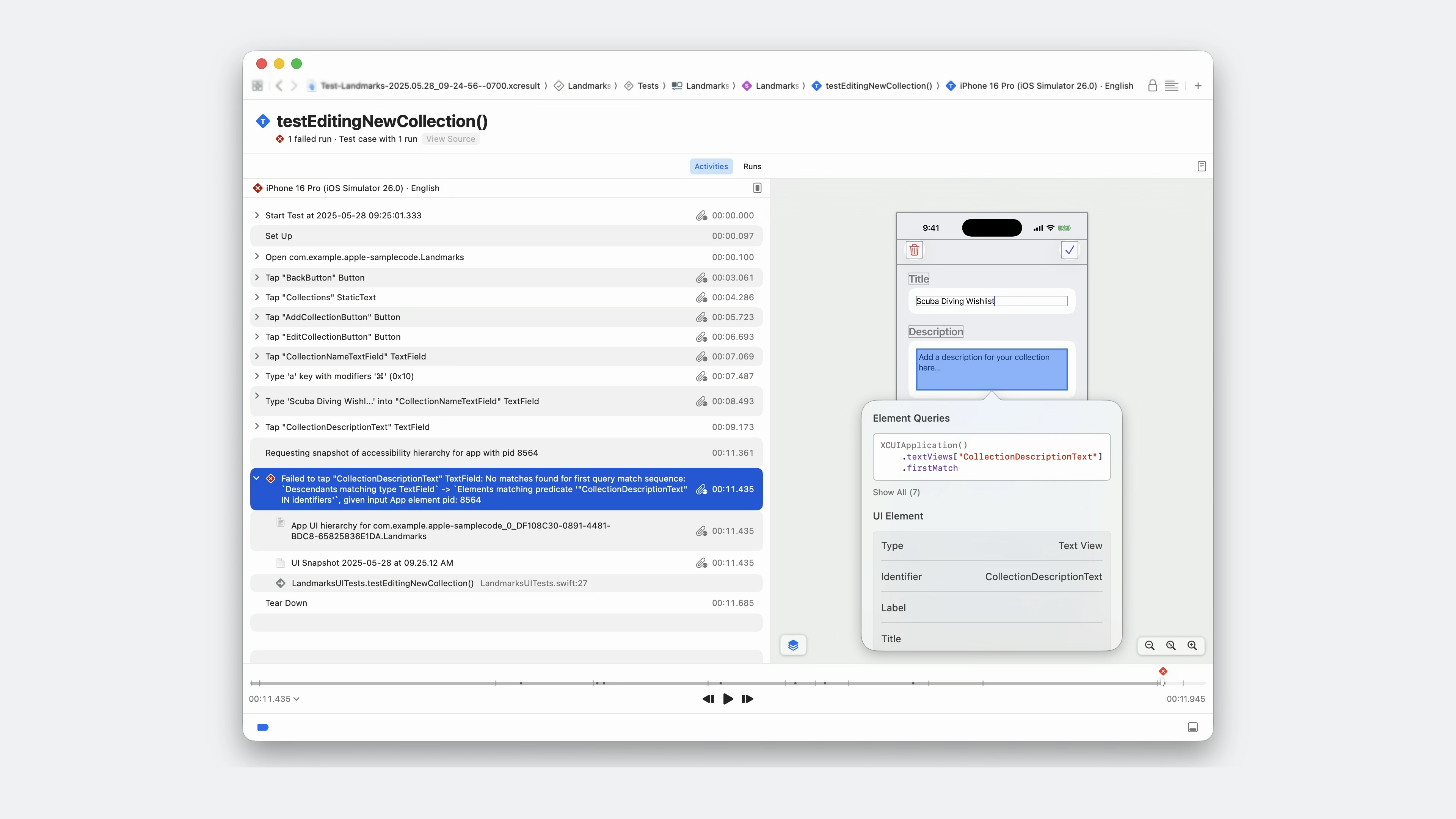Collapse the failed tap activity row
This screenshot has height=819, width=1456.
257,478
